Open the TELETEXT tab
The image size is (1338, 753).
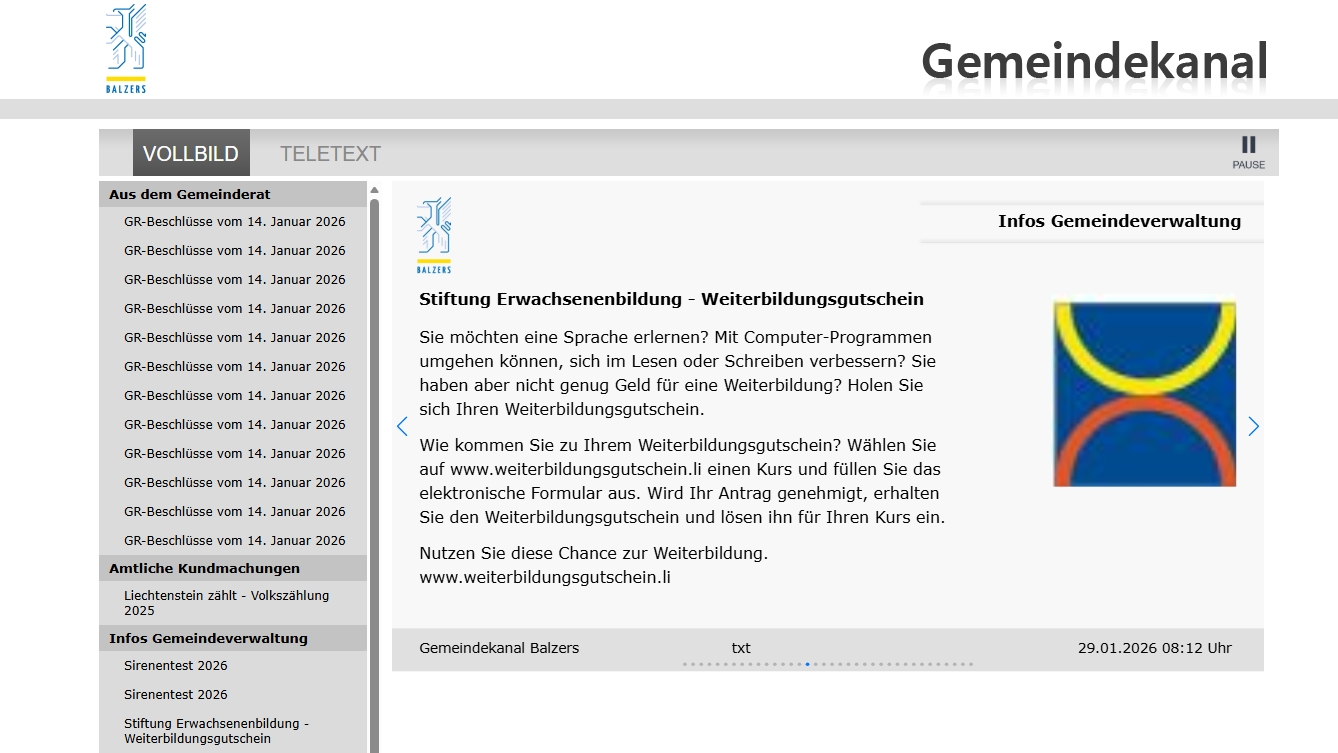330,154
